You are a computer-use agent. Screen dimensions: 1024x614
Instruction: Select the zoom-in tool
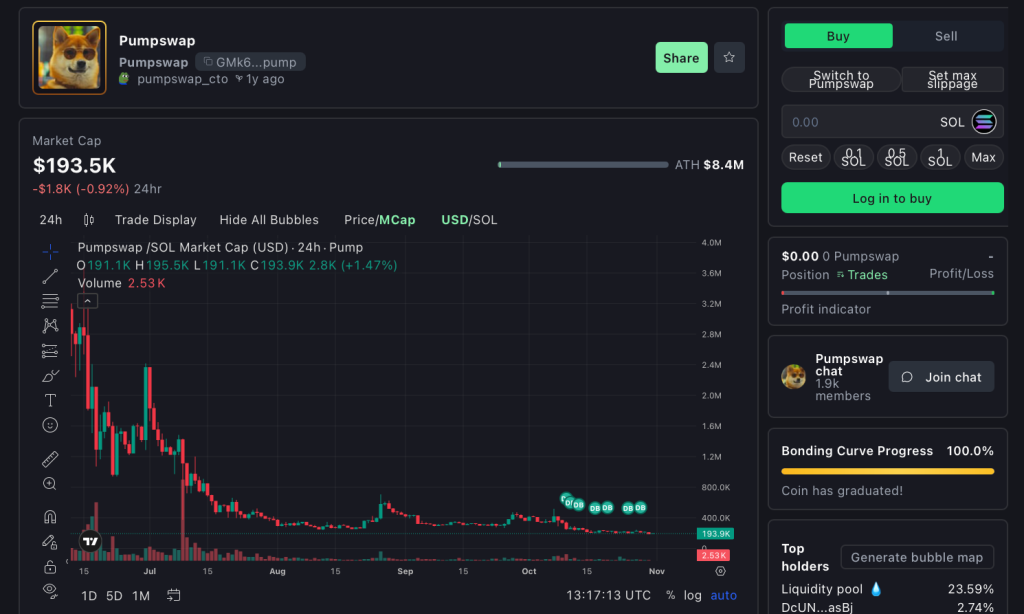pos(49,483)
